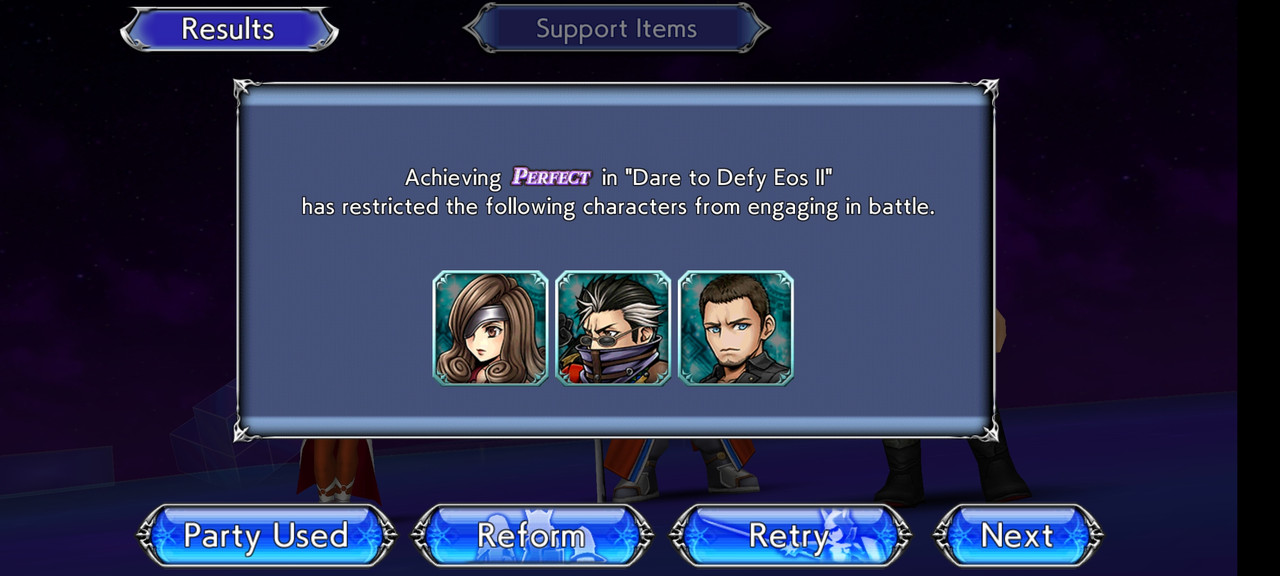Click the Reform button
Viewport: 1280px width, 576px height.
pos(532,536)
